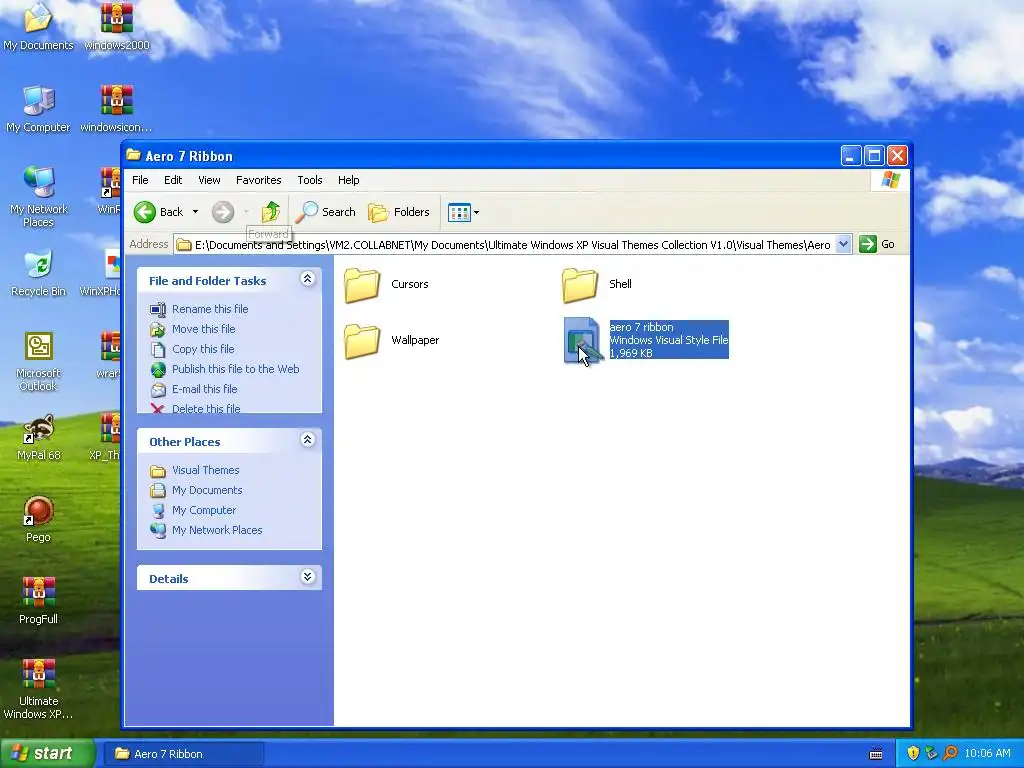The width and height of the screenshot is (1024, 768).
Task: Select My Computer desktop icon
Action: pos(38,108)
